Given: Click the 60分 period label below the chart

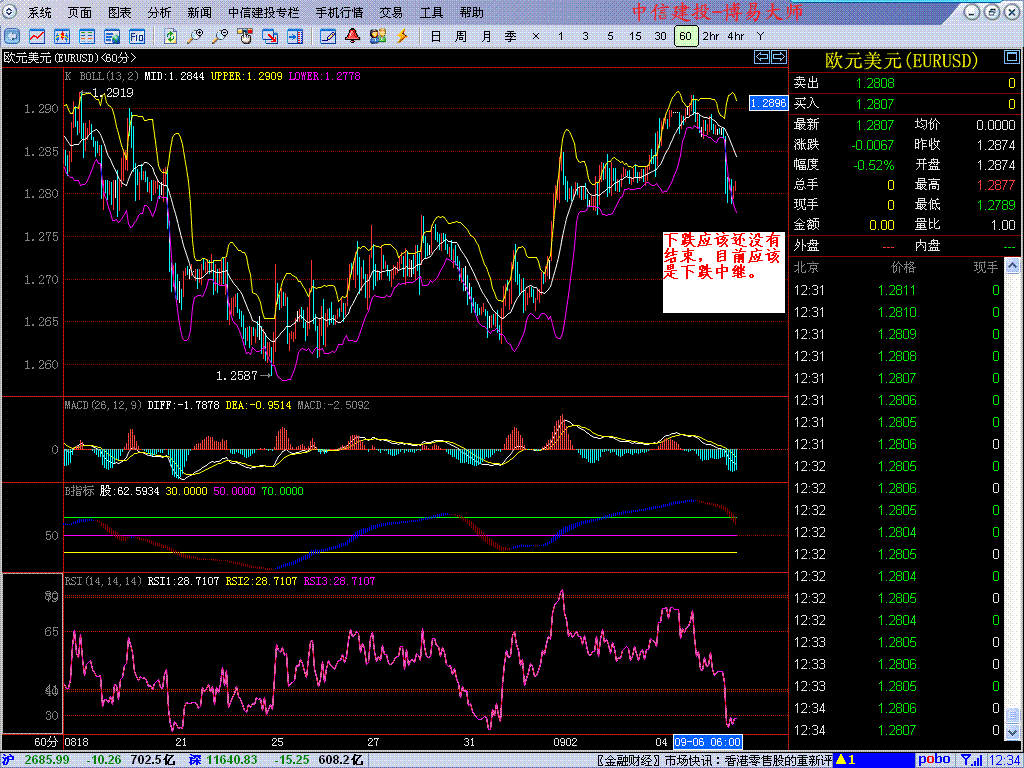Looking at the screenshot, I should click(46, 742).
